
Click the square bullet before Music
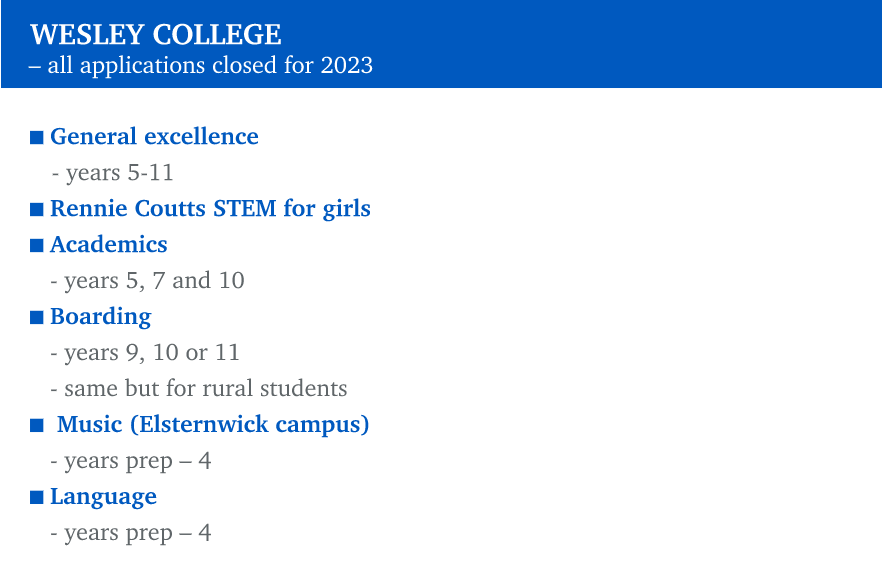(x=37, y=426)
